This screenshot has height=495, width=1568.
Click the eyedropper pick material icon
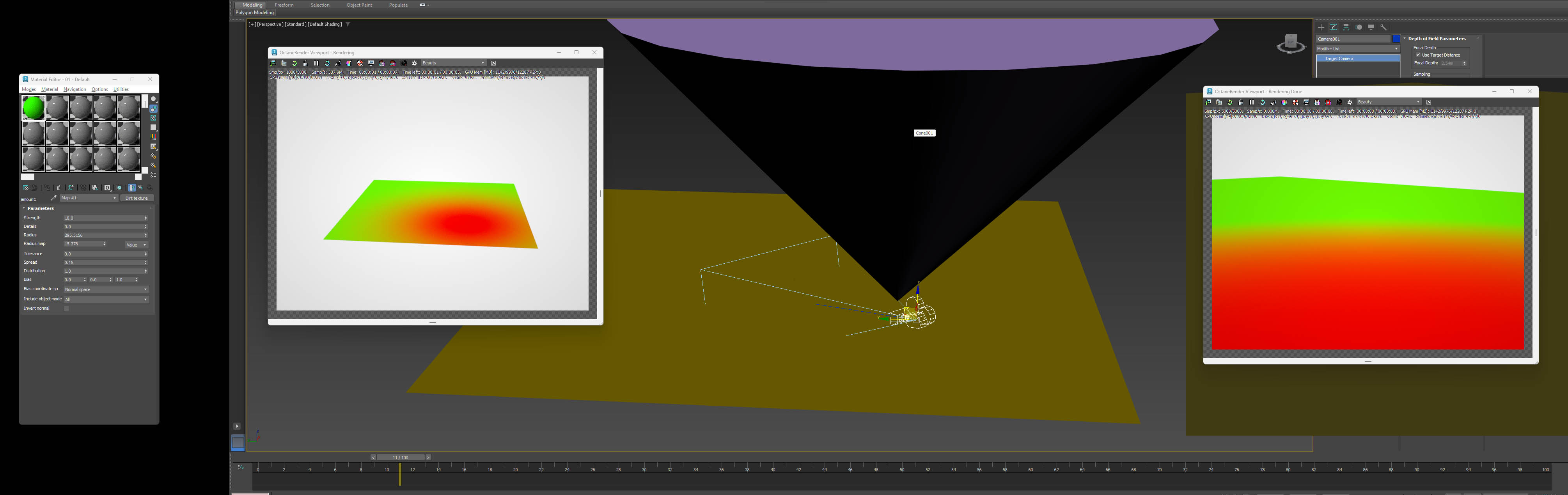click(53, 198)
